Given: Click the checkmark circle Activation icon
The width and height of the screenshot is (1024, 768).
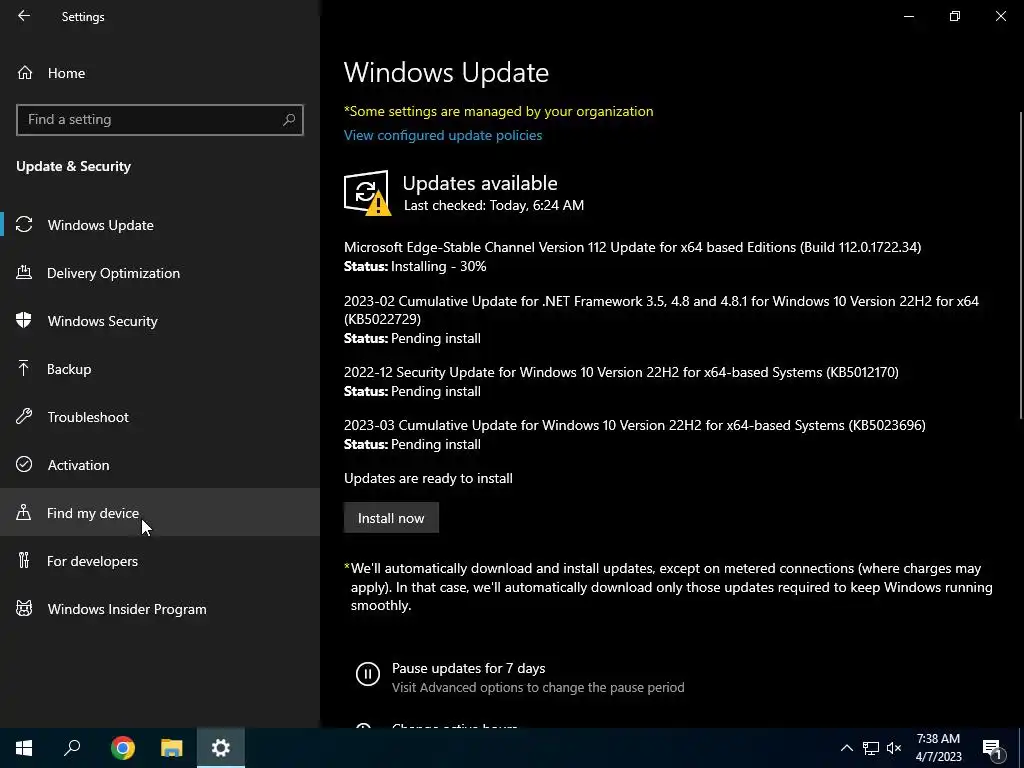Looking at the screenshot, I should [24, 464].
